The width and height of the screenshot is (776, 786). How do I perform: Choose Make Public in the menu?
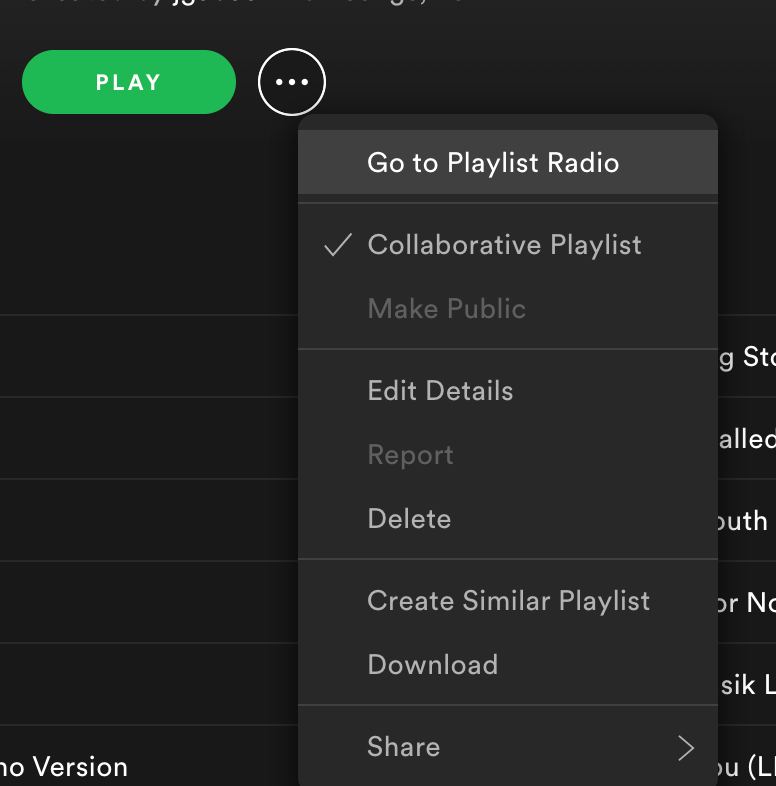(x=508, y=308)
